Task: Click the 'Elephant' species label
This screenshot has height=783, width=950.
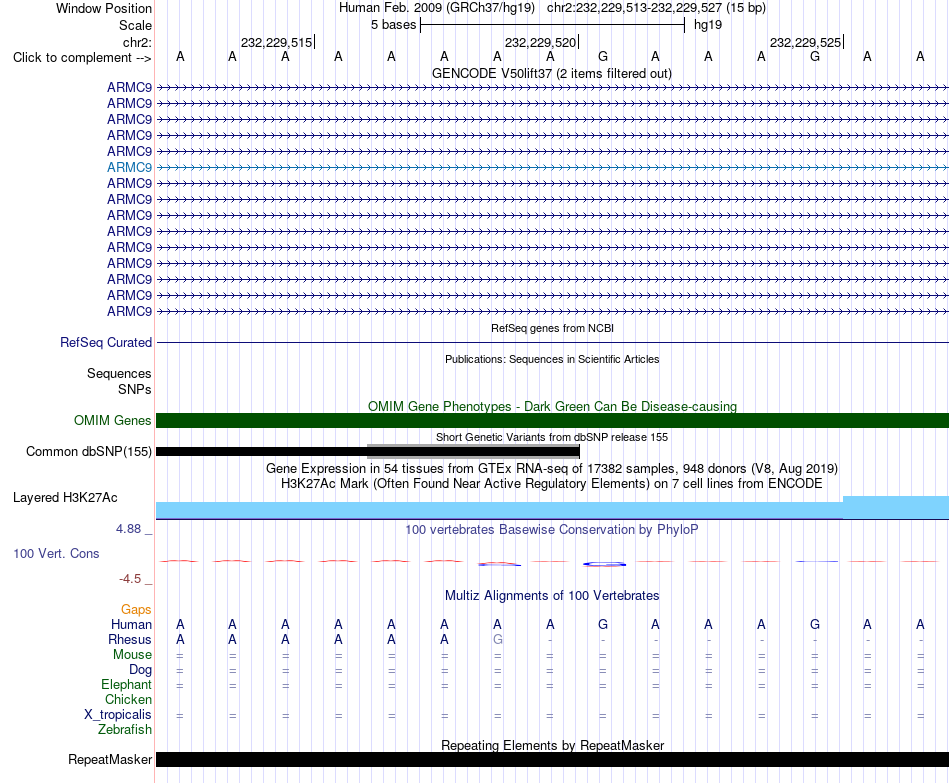Action: [x=126, y=684]
